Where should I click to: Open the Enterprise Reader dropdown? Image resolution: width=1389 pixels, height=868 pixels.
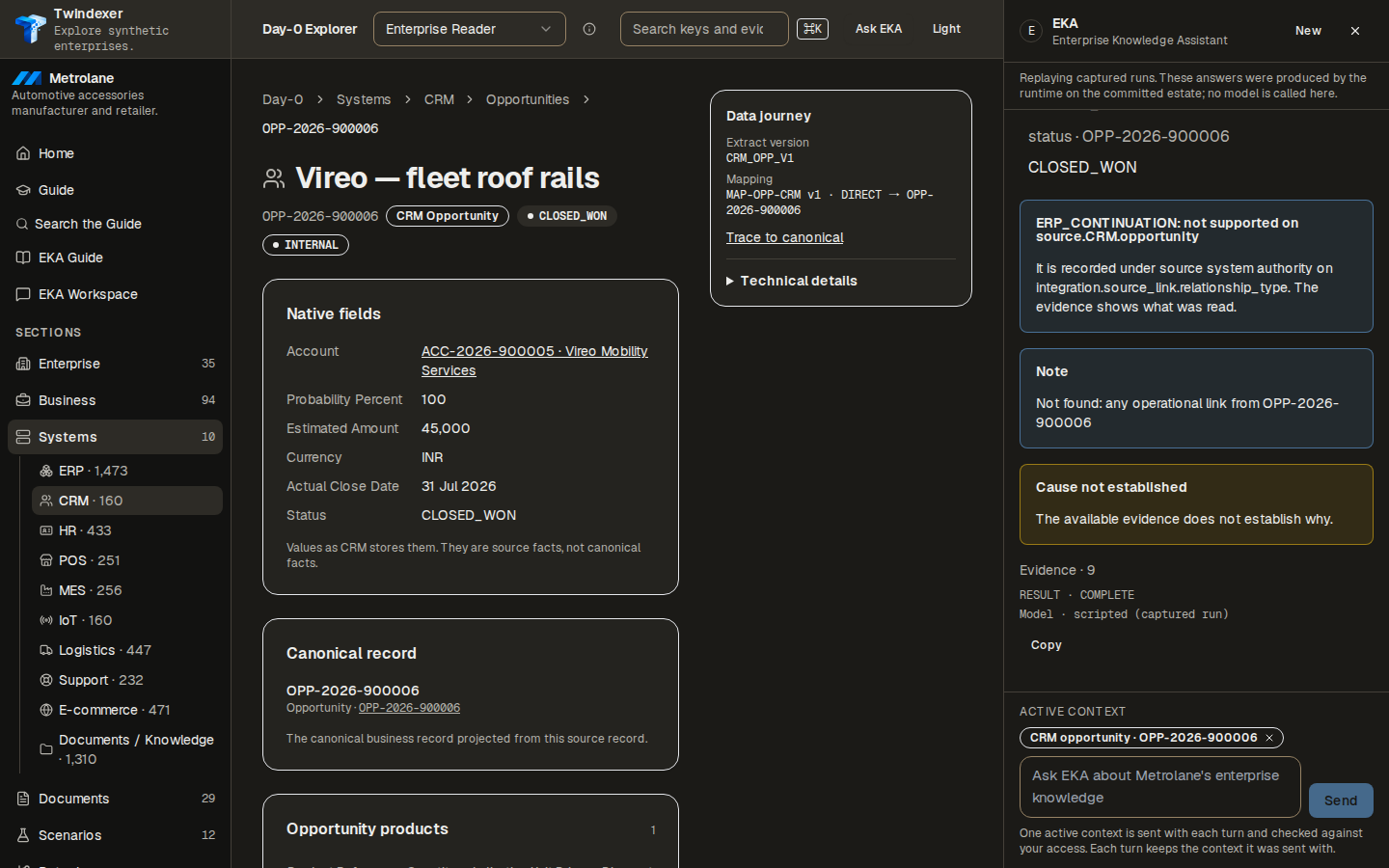click(x=470, y=29)
